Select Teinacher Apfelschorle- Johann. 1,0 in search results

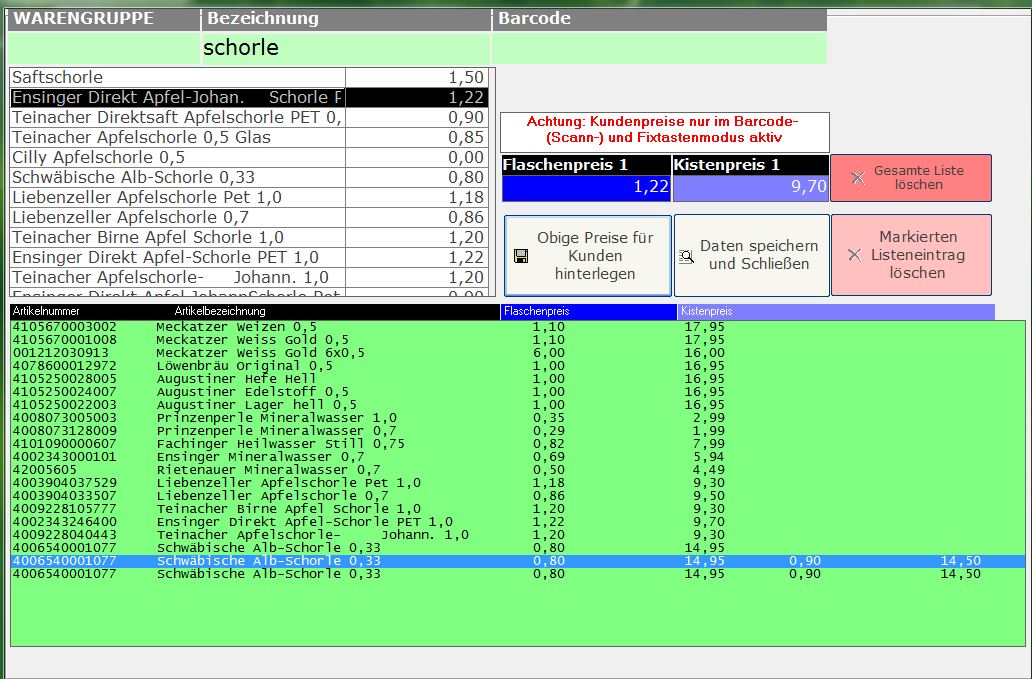[x=249, y=277]
